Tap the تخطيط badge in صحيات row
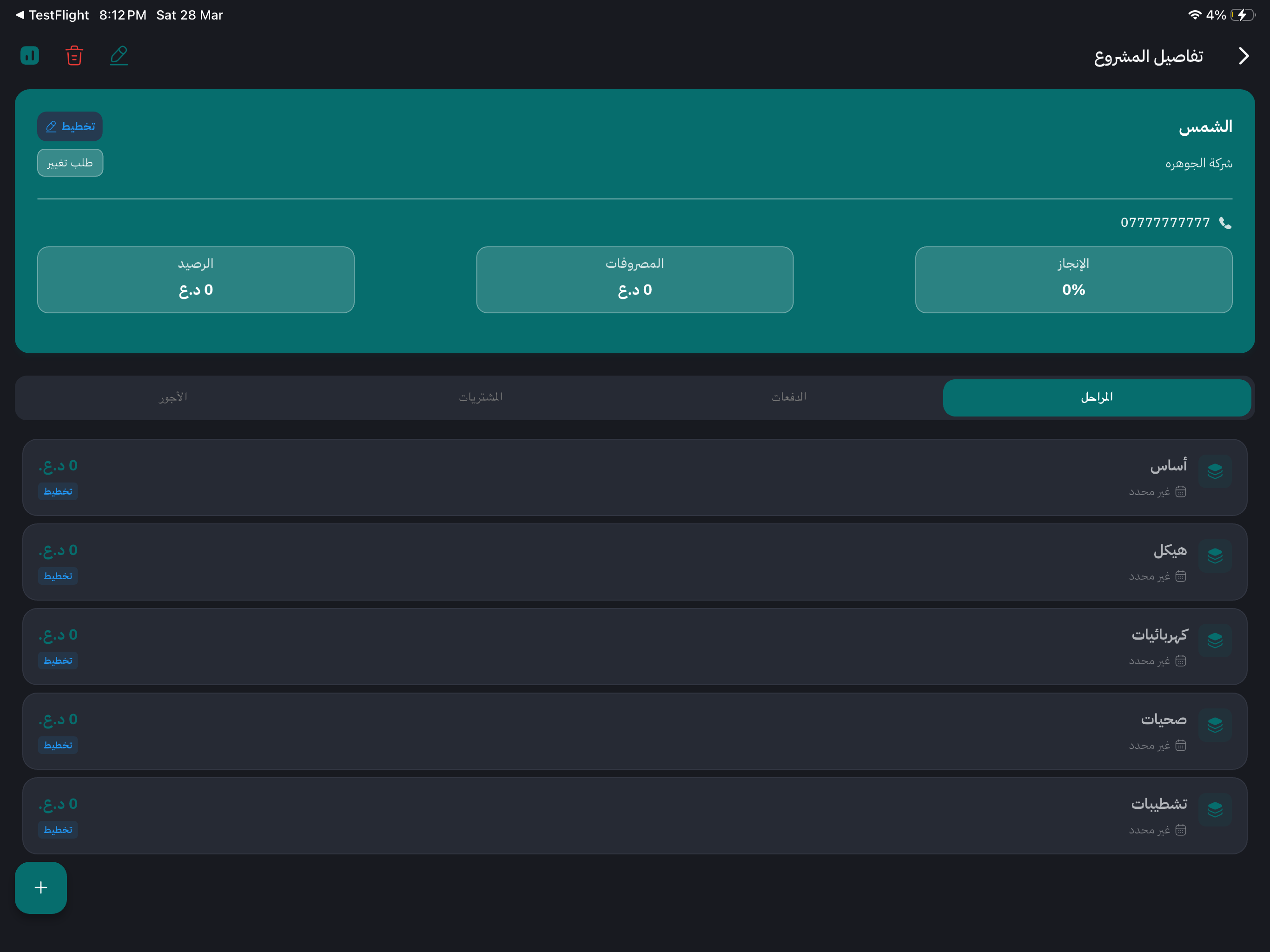 click(58, 745)
